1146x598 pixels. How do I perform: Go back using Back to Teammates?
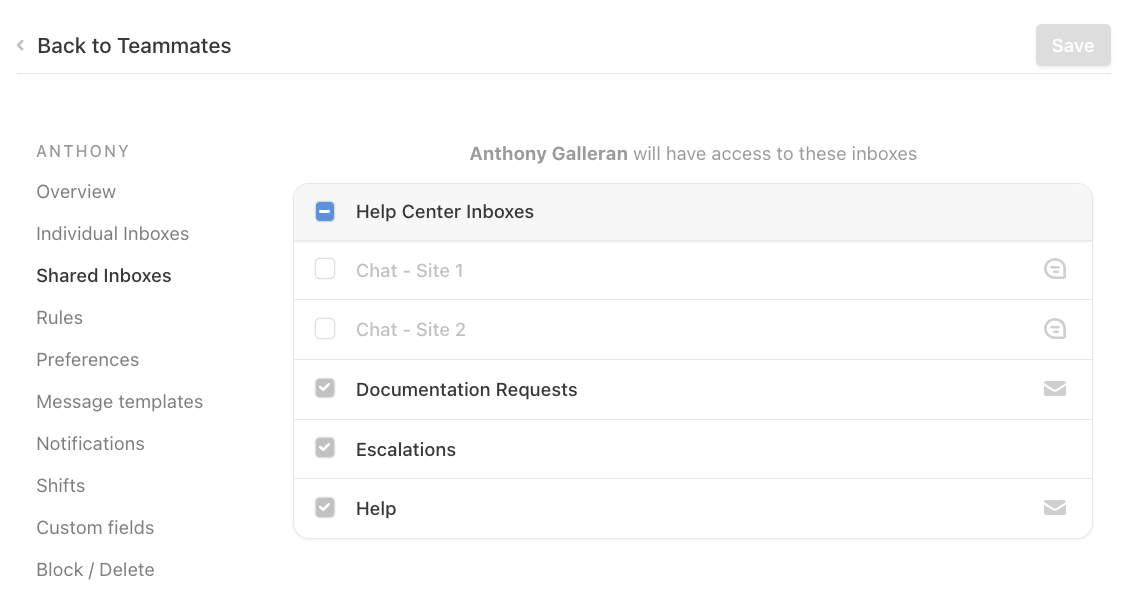pyautogui.click(x=134, y=45)
